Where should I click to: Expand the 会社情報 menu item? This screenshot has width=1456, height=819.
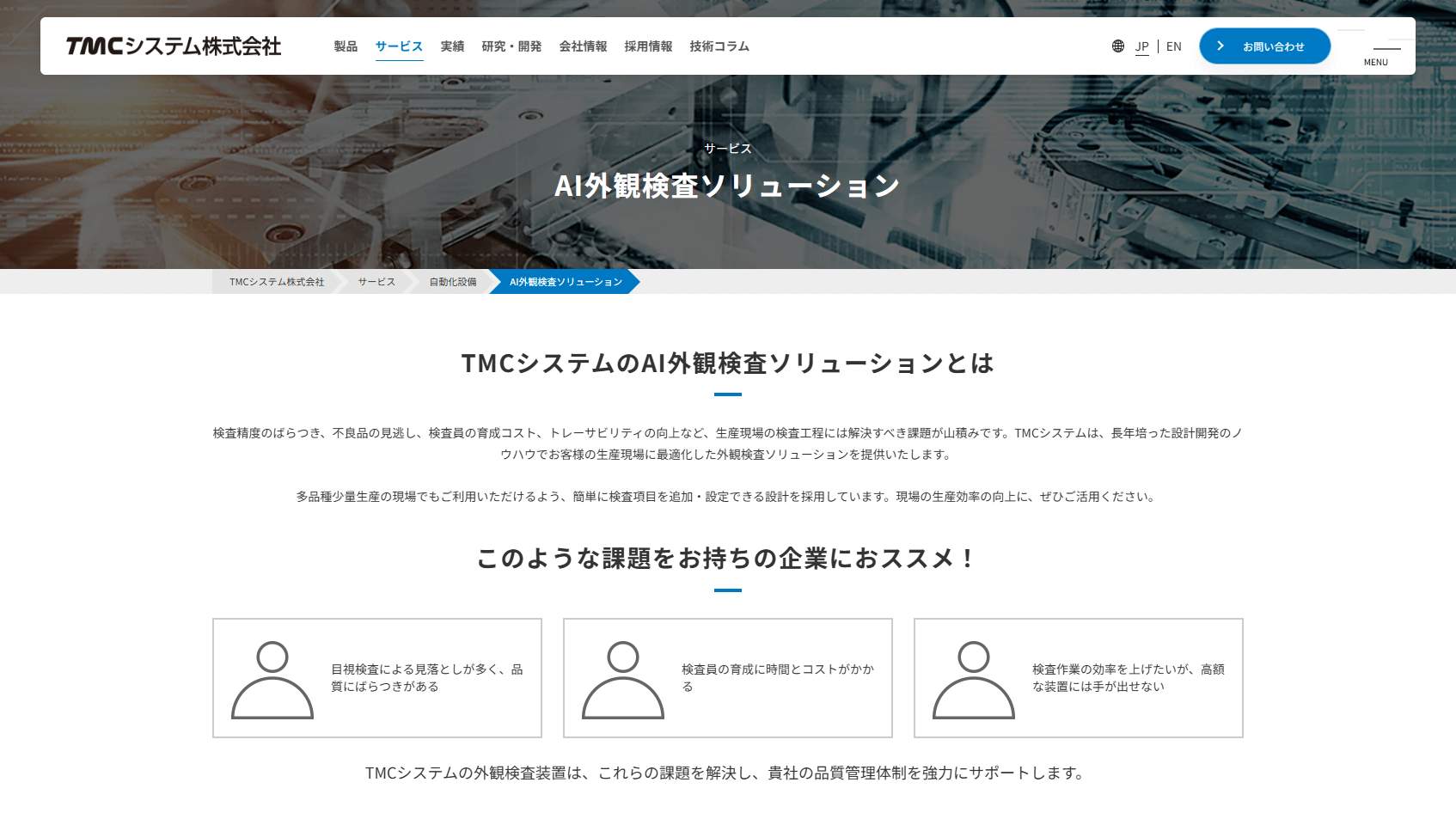coord(583,46)
